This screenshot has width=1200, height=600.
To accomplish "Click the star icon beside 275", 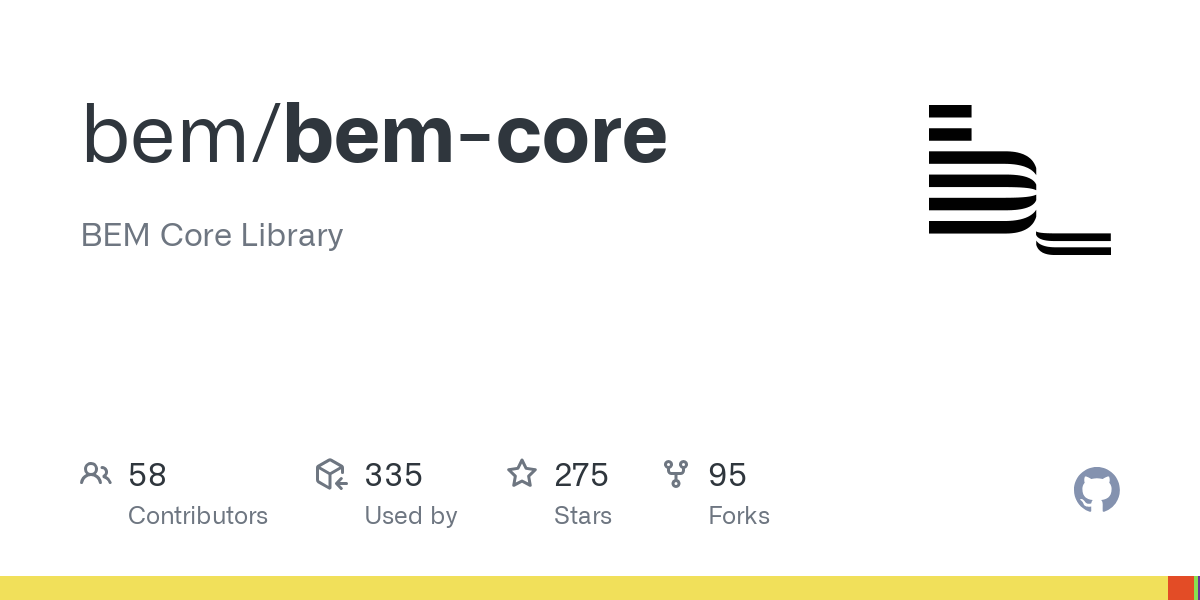I will (x=522, y=474).
